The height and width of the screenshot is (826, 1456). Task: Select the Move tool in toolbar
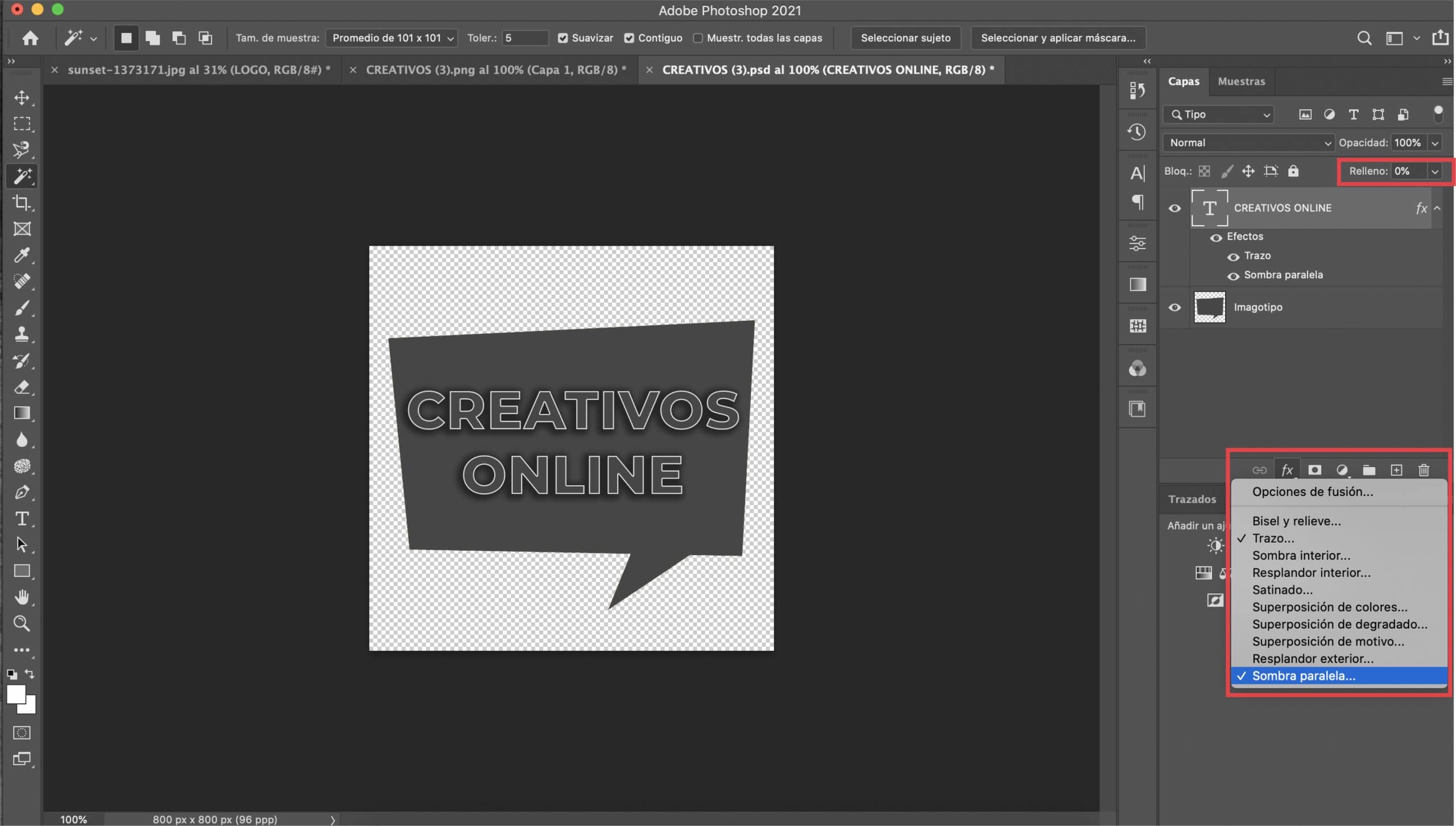(x=22, y=97)
